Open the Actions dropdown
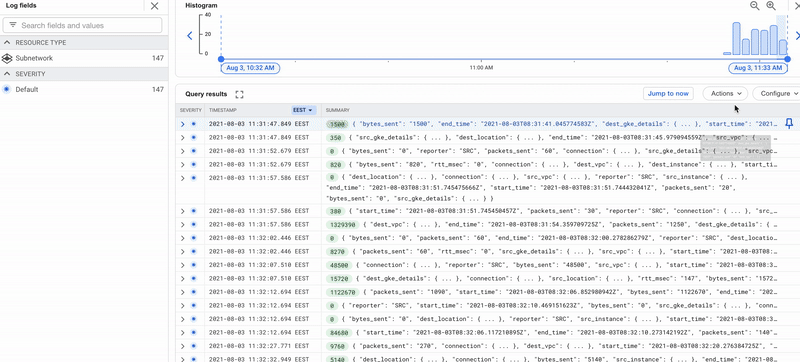The image size is (800, 362). (x=725, y=93)
